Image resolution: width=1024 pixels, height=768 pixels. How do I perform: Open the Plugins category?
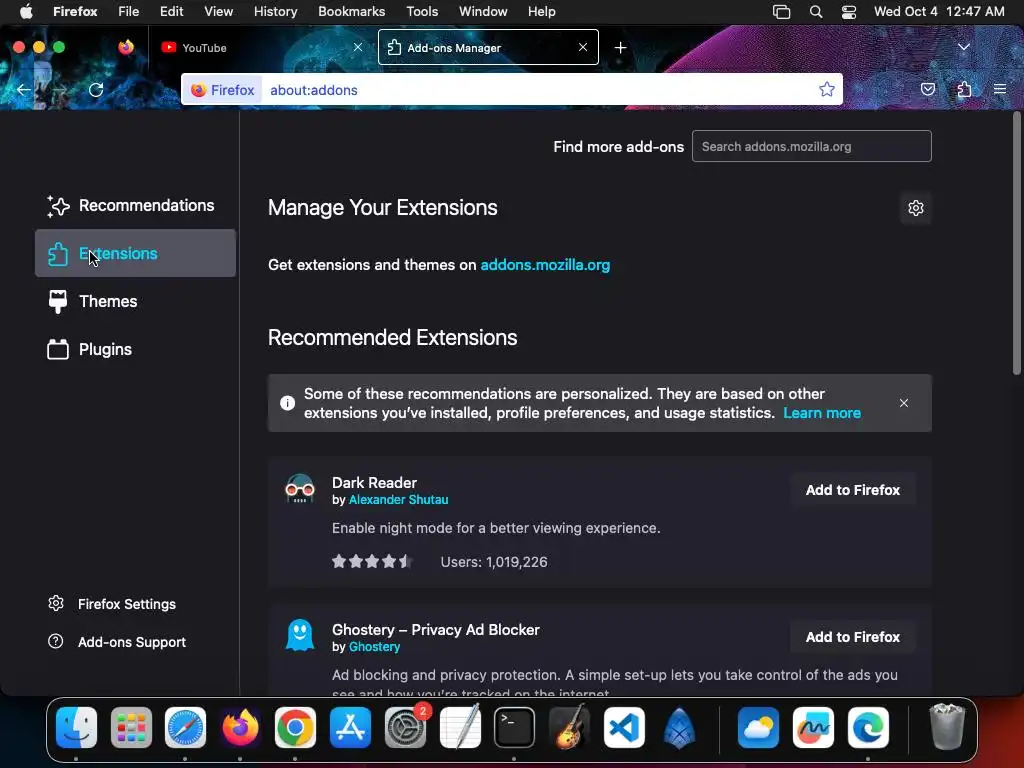(135, 349)
